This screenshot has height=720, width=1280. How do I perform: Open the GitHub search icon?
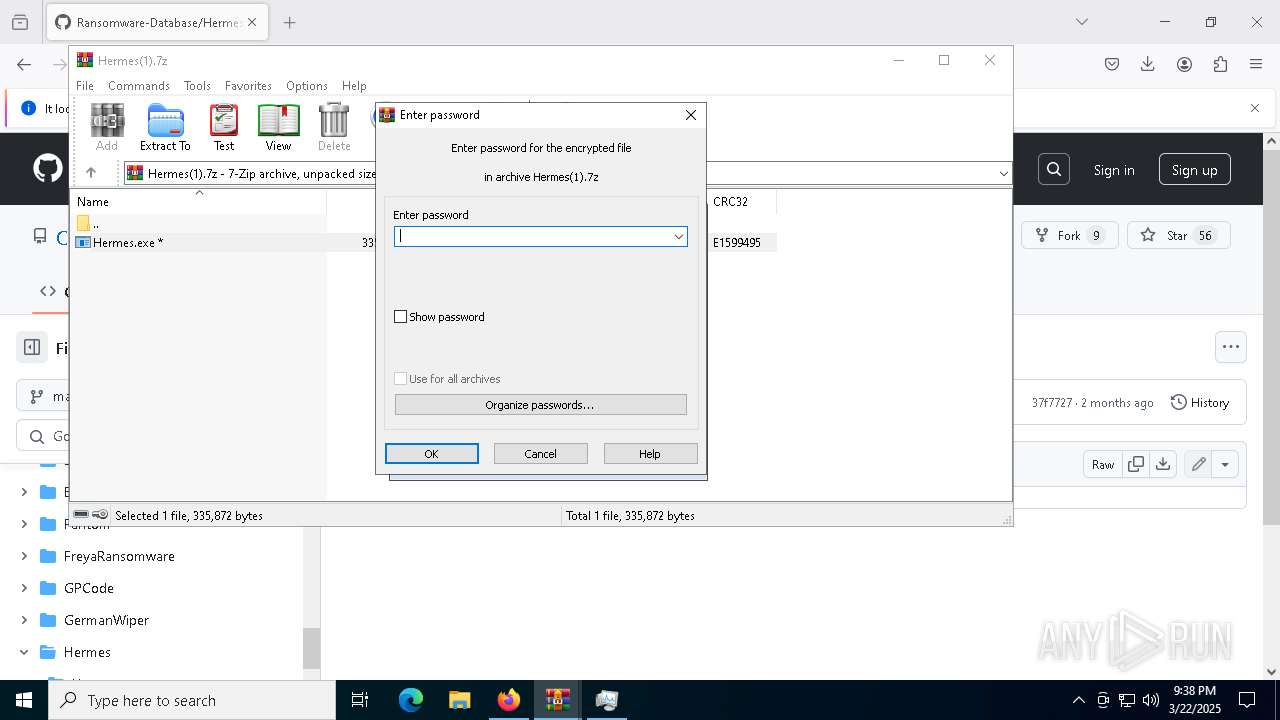pos(1054,170)
